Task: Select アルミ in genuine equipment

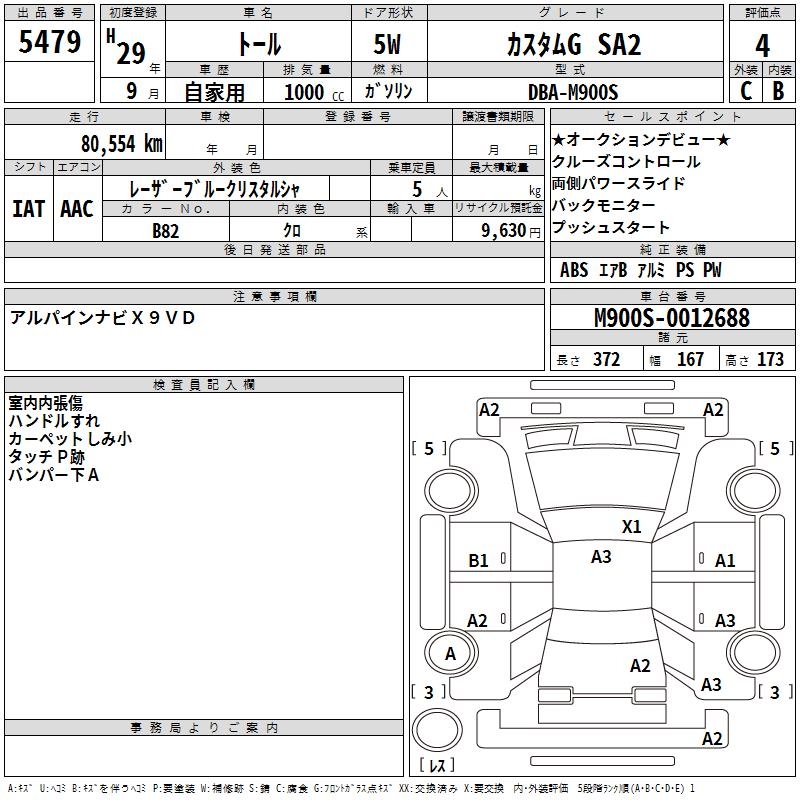Action: point(651,270)
